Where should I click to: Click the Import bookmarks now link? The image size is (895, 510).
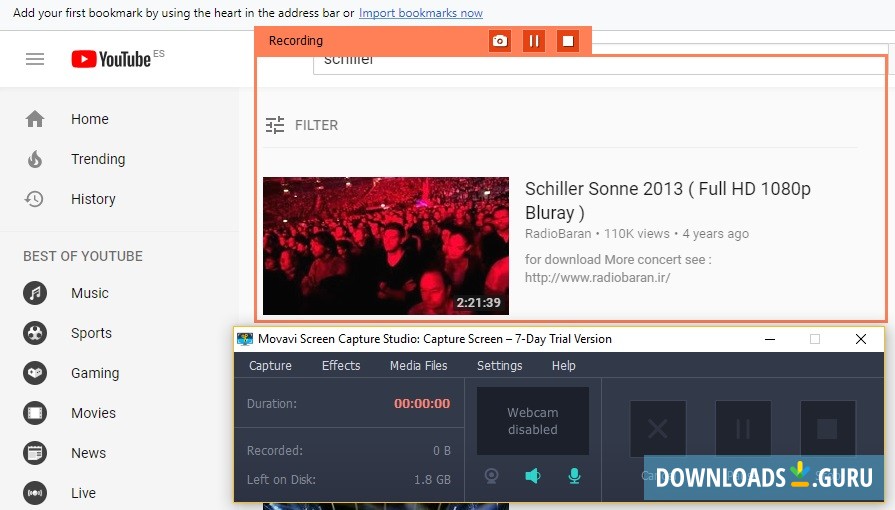click(x=421, y=13)
